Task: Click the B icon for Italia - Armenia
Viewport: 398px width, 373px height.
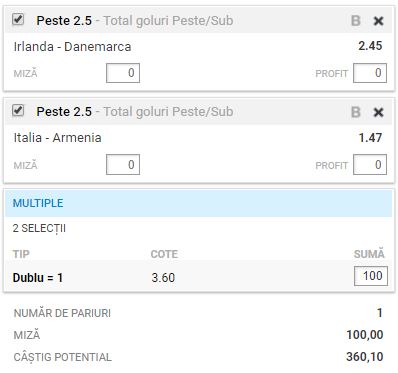Action: pyautogui.click(x=356, y=112)
